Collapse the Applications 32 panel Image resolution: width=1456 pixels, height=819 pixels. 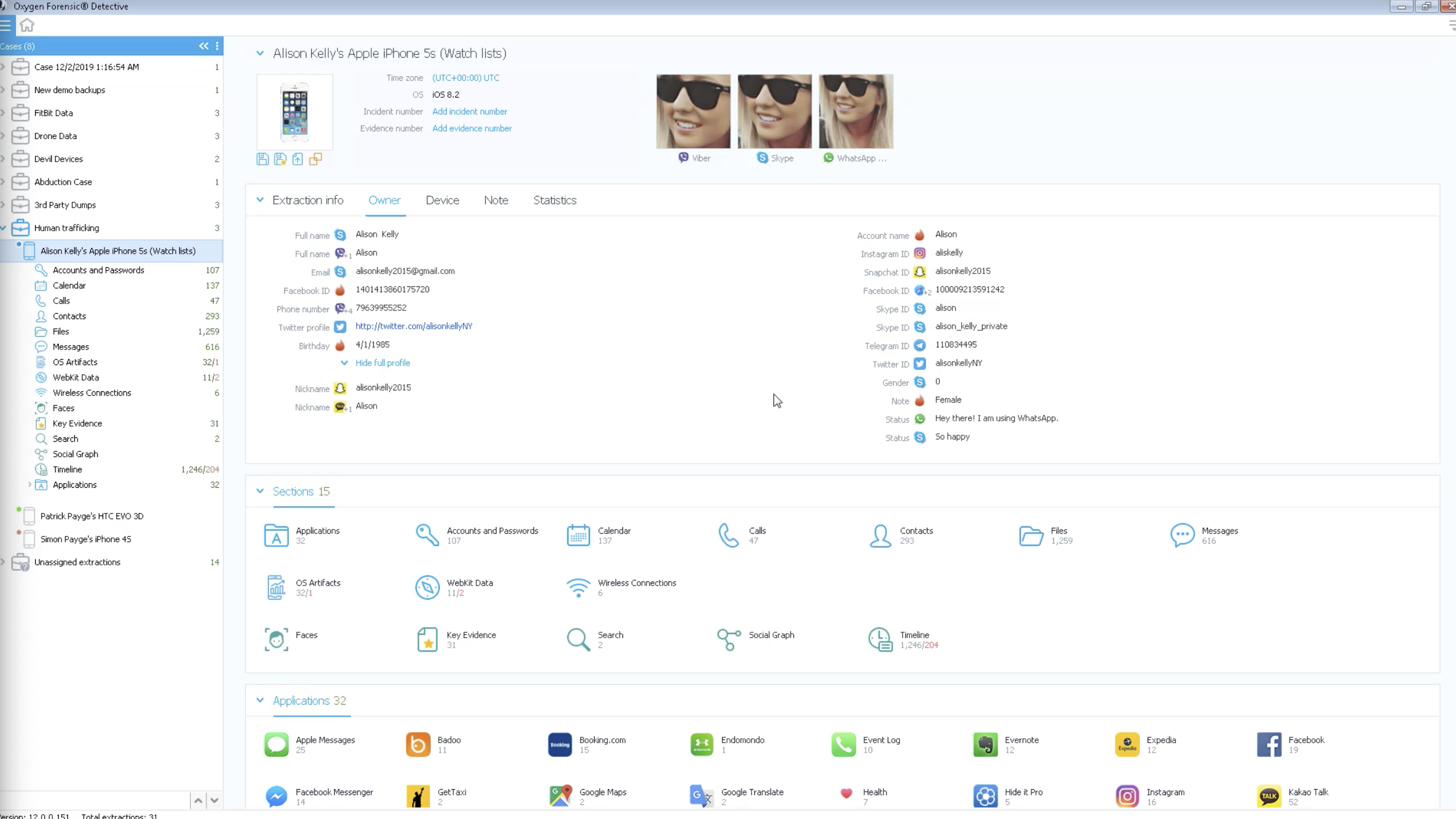(260, 700)
